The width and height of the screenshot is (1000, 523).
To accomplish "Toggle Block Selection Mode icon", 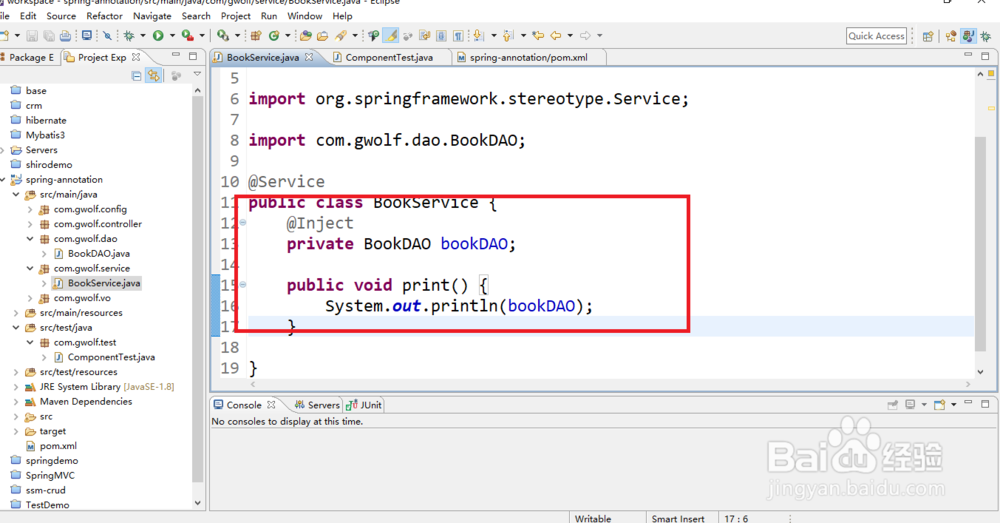I will coord(441,36).
